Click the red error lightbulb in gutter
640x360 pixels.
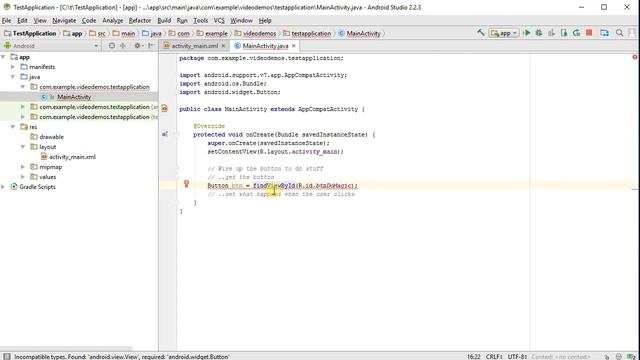click(186, 184)
